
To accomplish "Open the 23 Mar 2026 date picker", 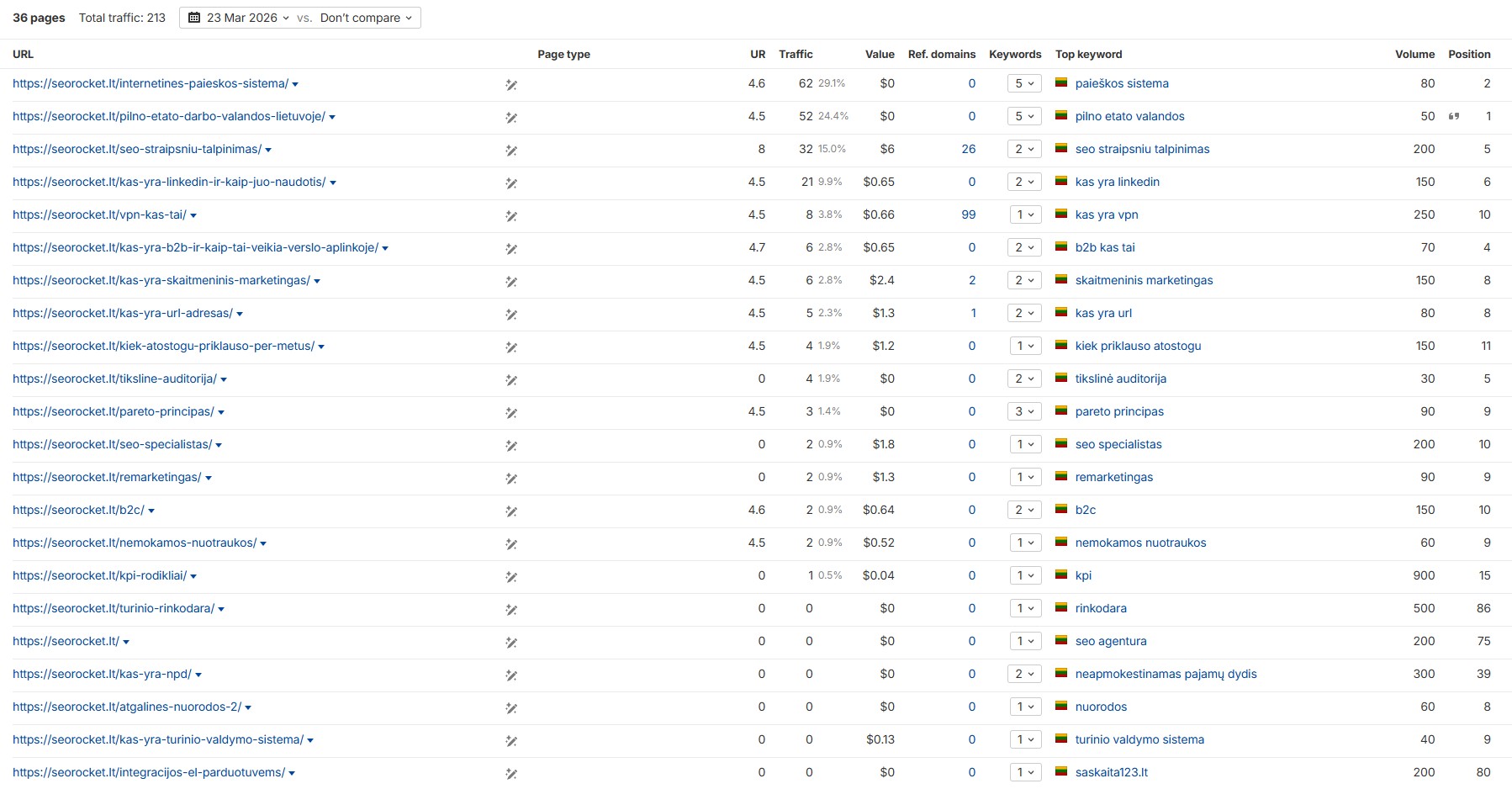I will (239, 18).
